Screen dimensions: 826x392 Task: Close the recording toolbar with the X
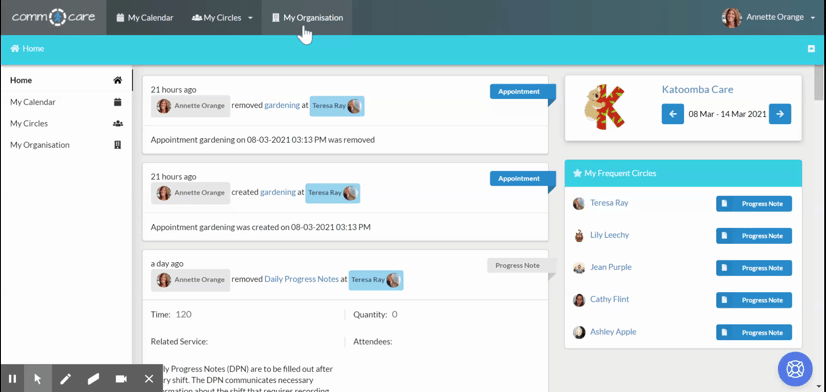tap(149, 379)
